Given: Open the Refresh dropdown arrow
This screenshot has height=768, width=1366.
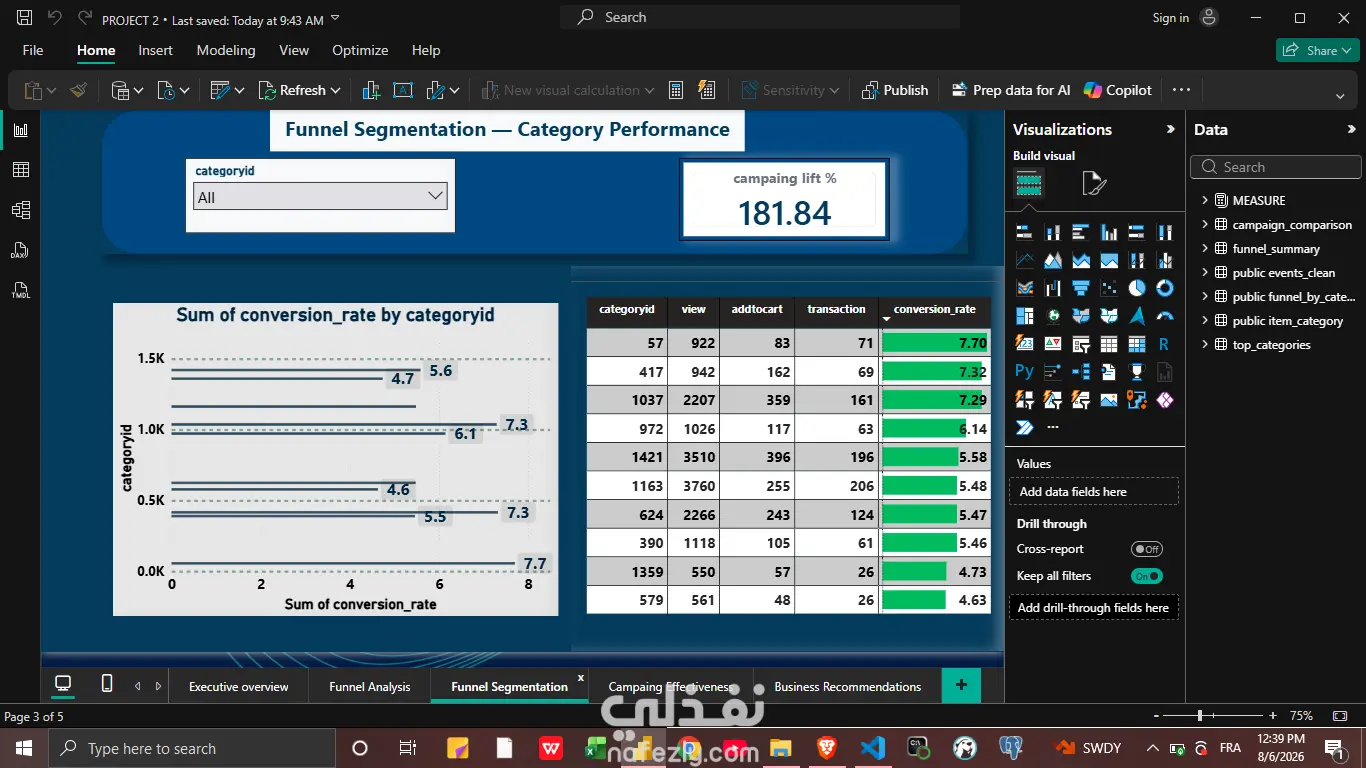Looking at the screenshot, I should [x=335, y=91].
